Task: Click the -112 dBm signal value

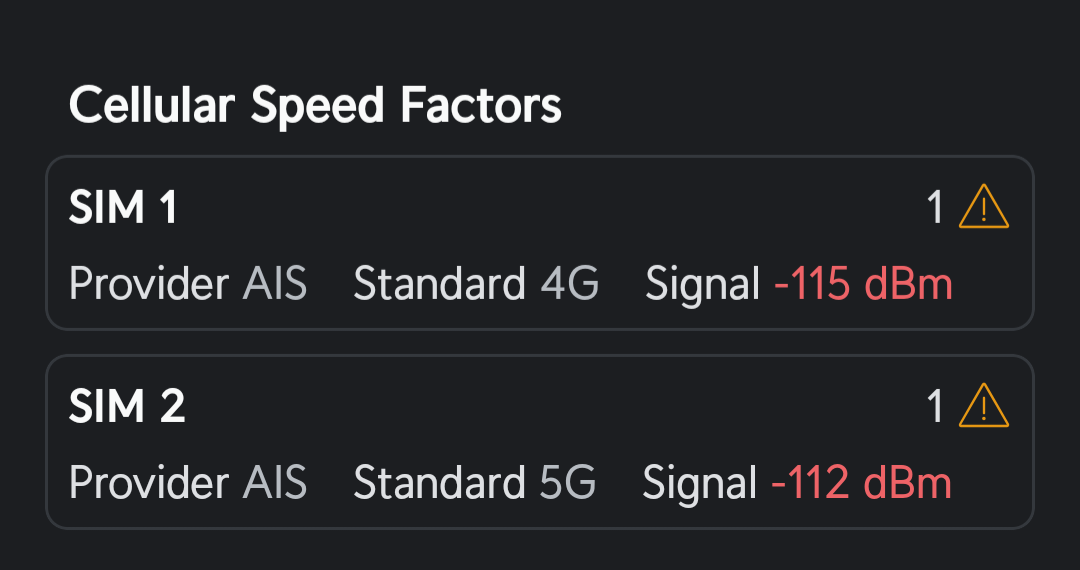Action: coord(861,484)
